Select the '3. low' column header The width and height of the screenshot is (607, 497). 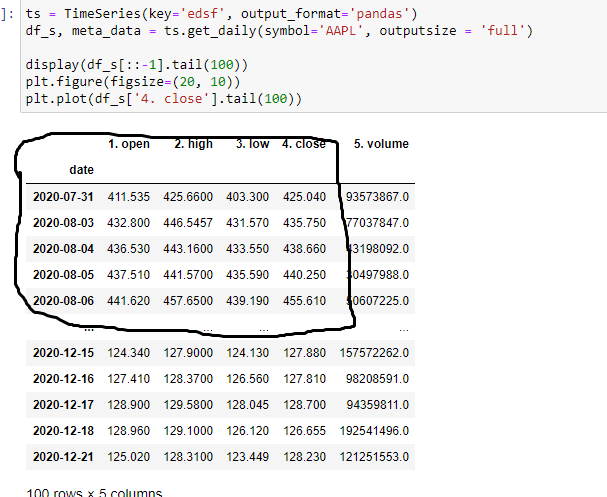tap(252, 144)
